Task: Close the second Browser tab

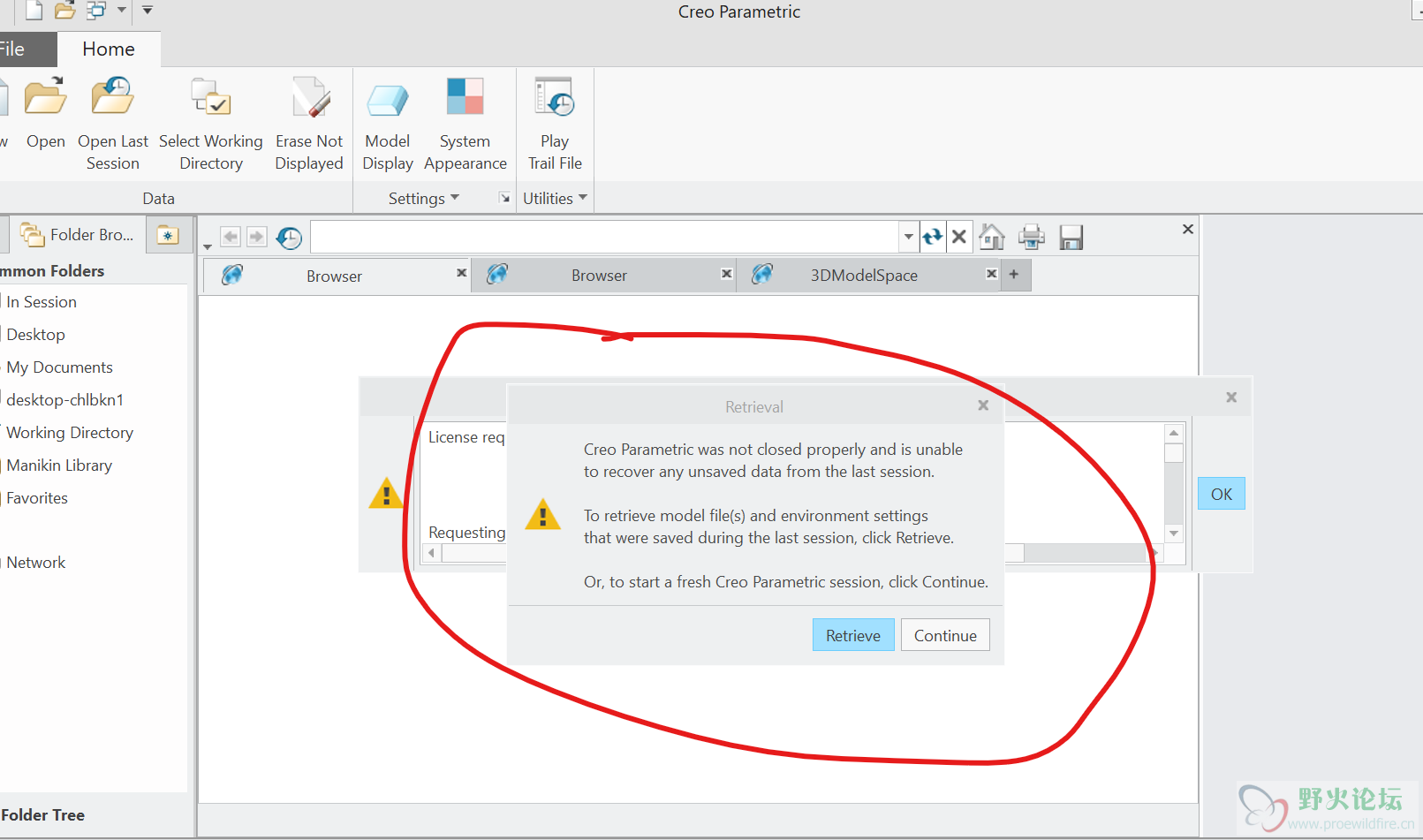Action: (x=726, y=274)
